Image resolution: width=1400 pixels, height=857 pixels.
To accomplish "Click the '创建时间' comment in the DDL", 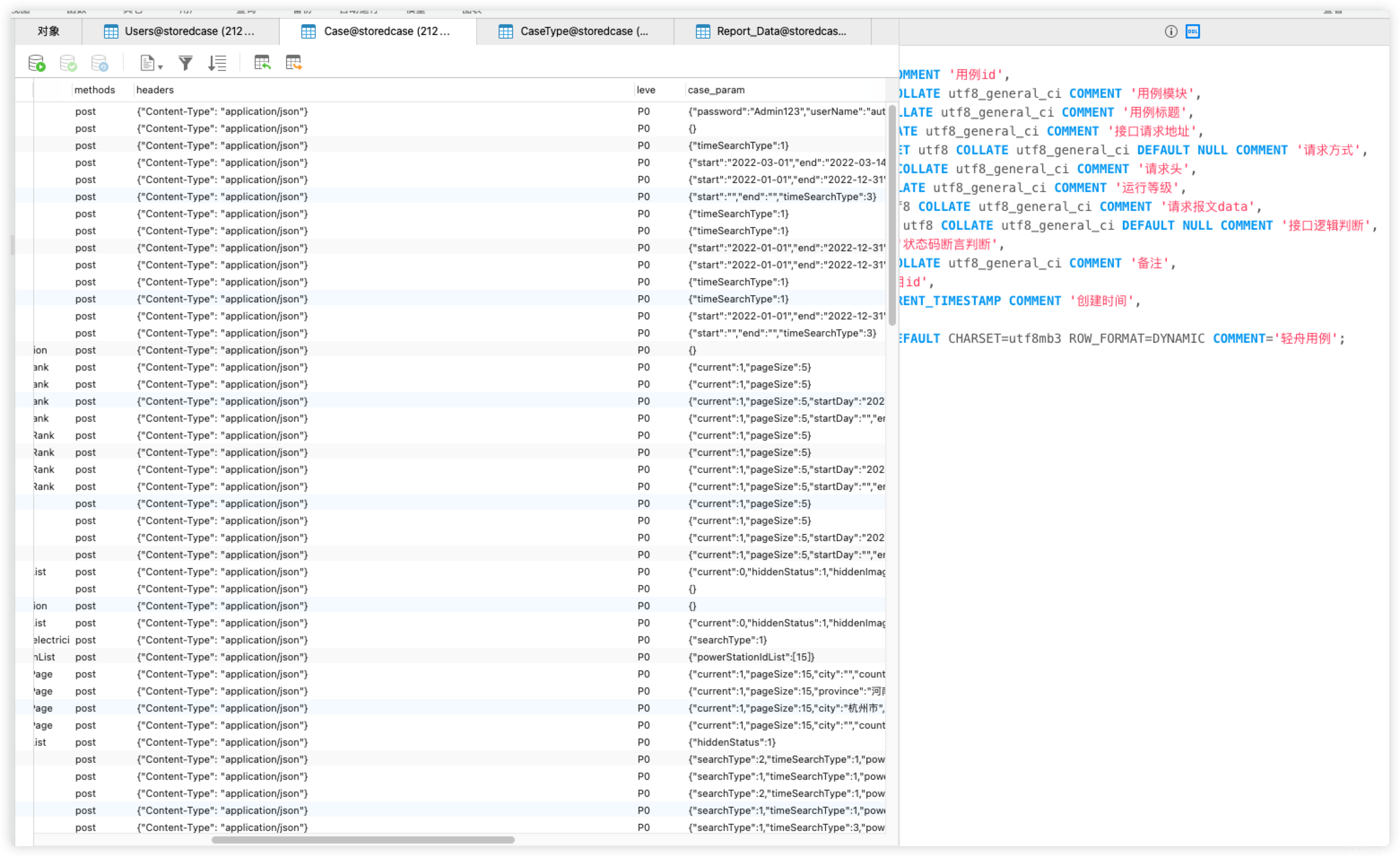I will click(1102, 300).
